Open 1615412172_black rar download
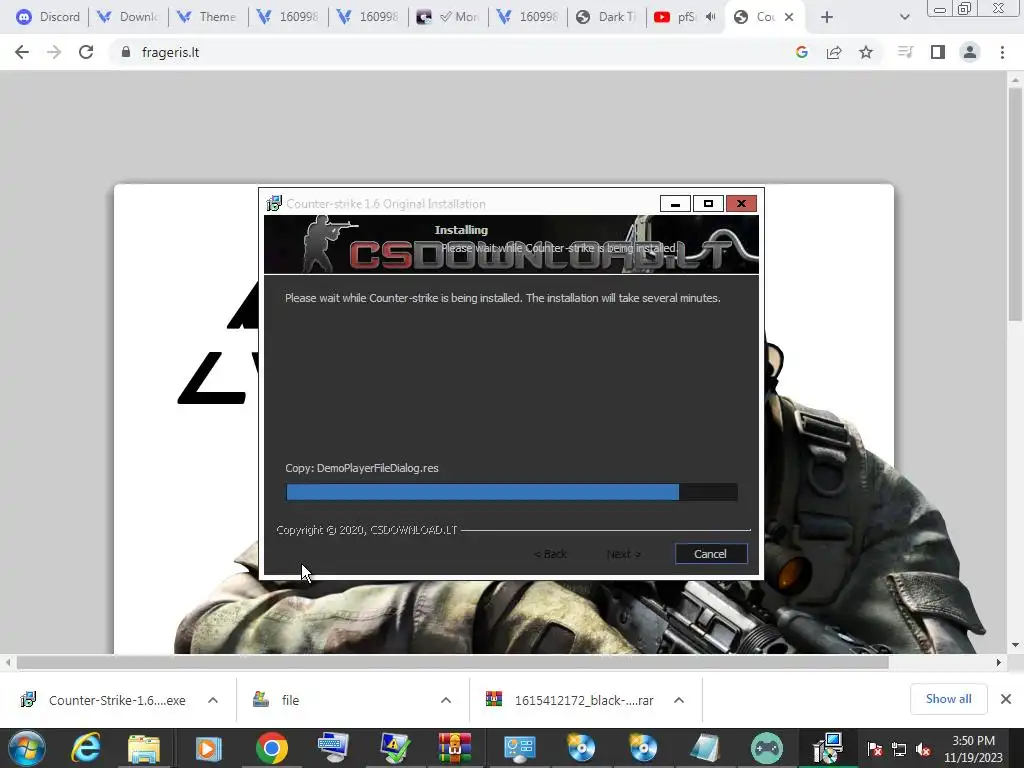Viewport: 1024px width, 768px height. (569, 700)
